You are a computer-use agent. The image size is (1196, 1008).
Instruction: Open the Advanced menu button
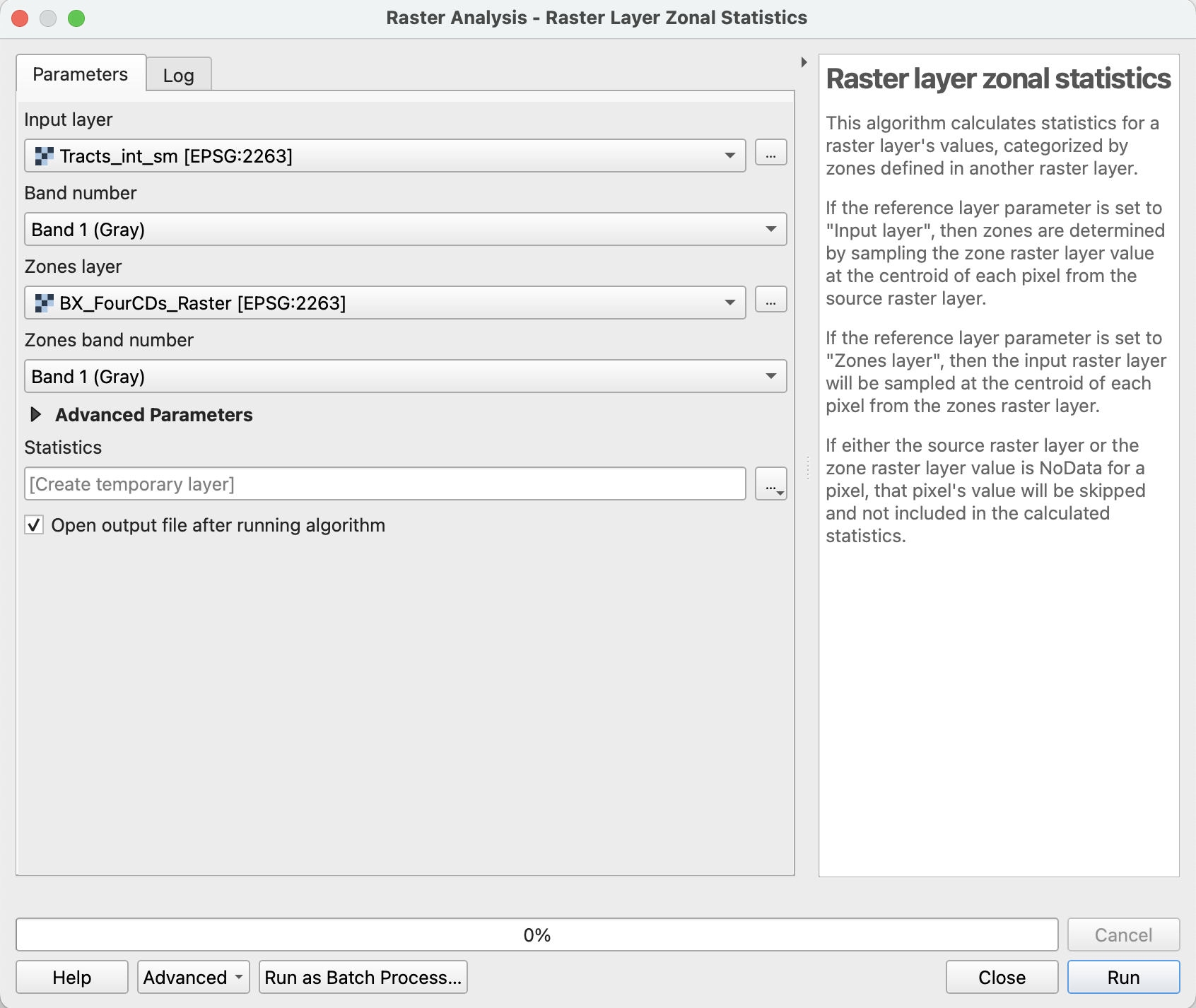tap(193, 977)
